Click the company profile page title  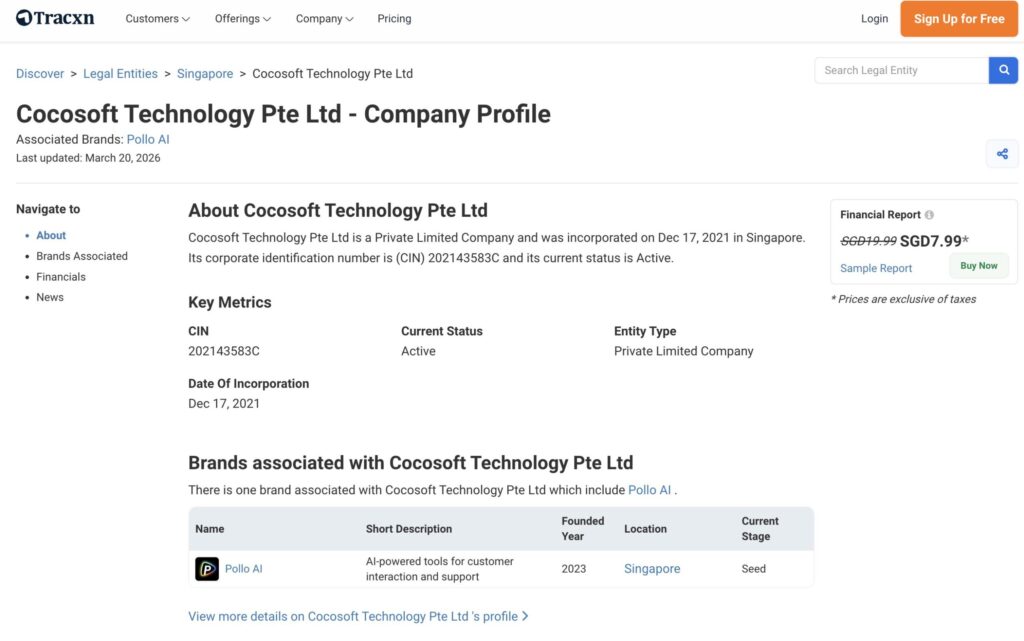(x=283, y=114)
